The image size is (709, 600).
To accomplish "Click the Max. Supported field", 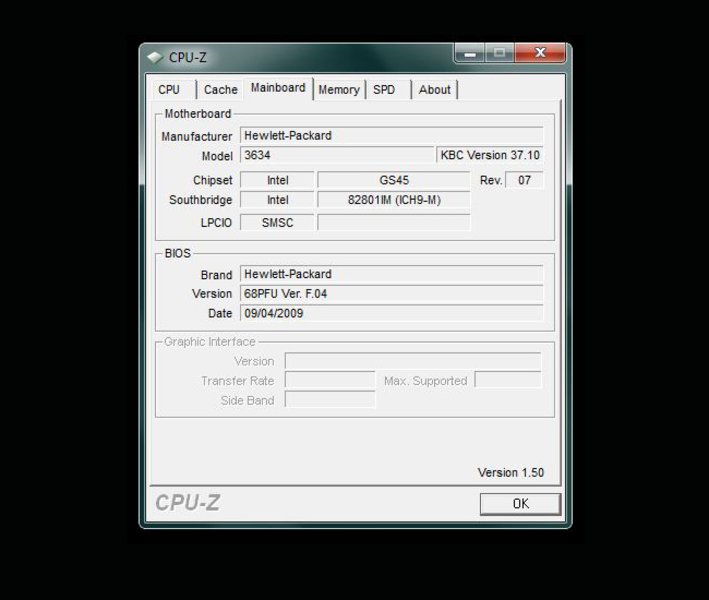I will pyautogui.click(x=508, y=380).
